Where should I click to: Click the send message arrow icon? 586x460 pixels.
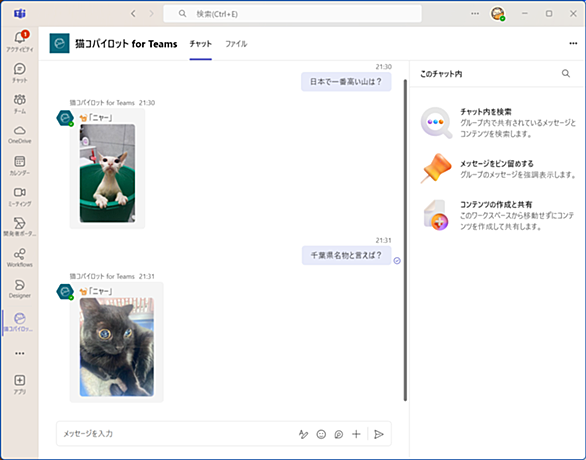tap(379, 434)
